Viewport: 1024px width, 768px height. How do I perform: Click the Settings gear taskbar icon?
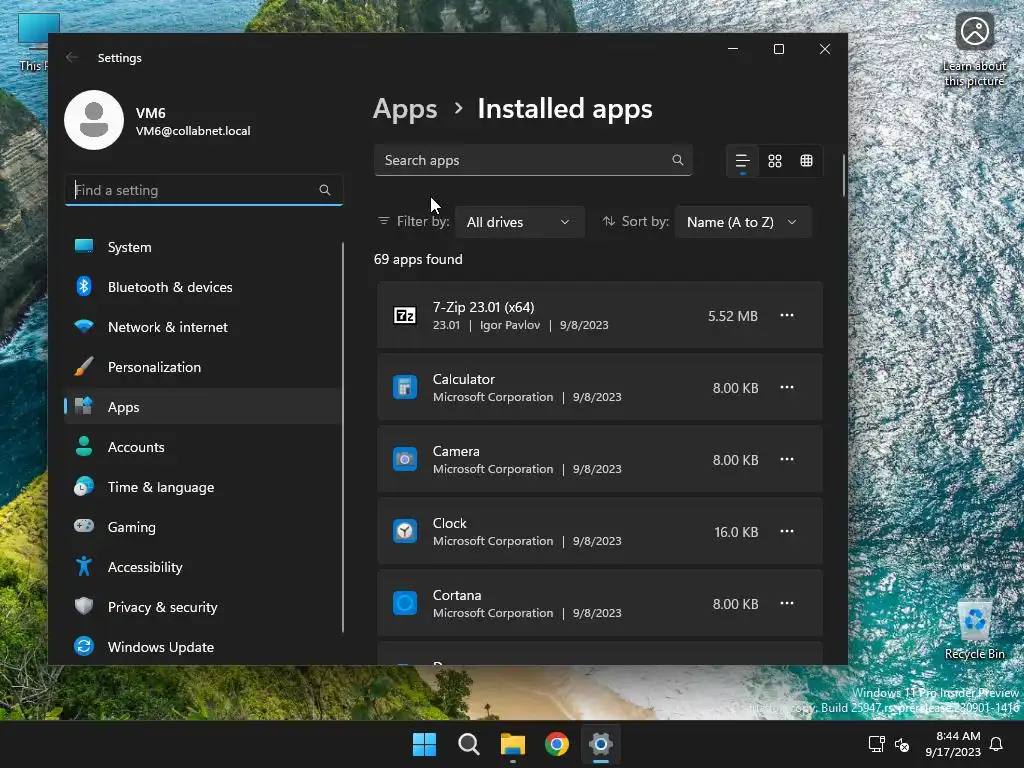(601, 744)
